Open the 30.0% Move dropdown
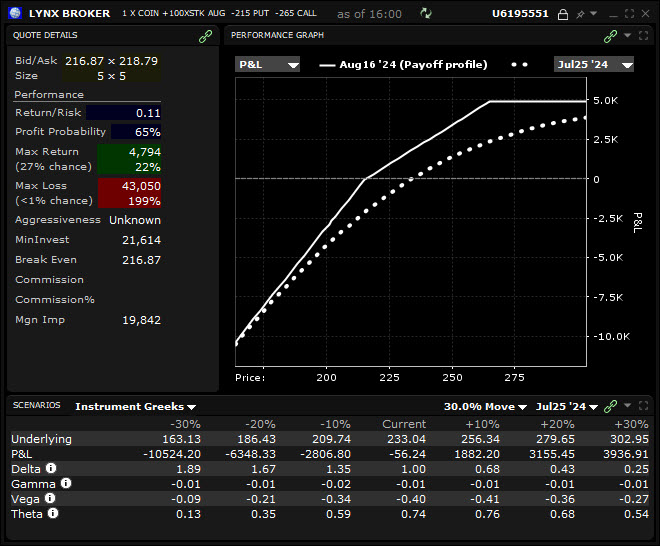Viewport: 660px width, 546px height. click(485, 406)
